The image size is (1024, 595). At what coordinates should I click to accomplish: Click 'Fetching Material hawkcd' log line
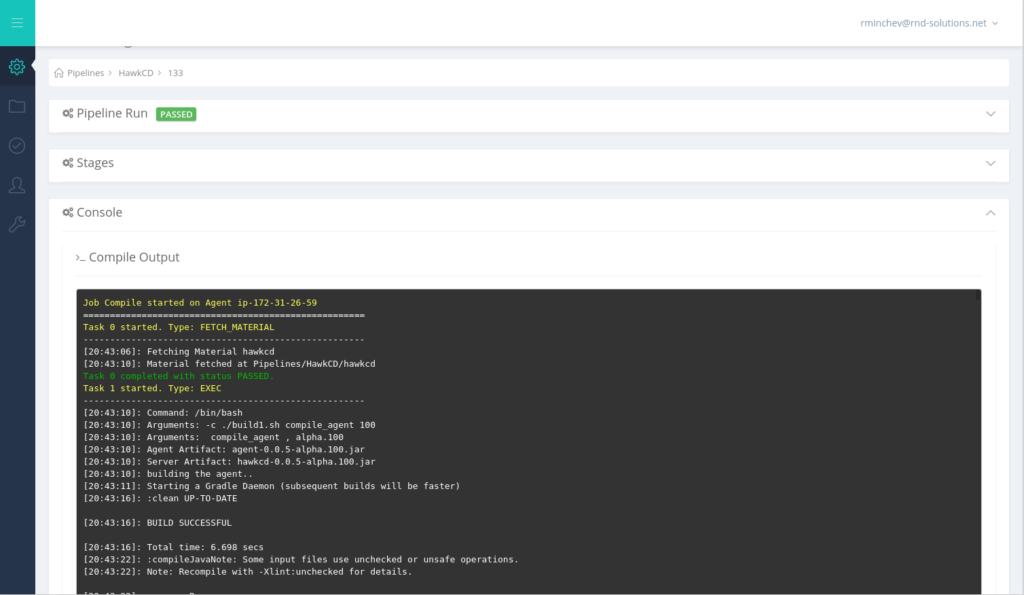tap(179, 351)
